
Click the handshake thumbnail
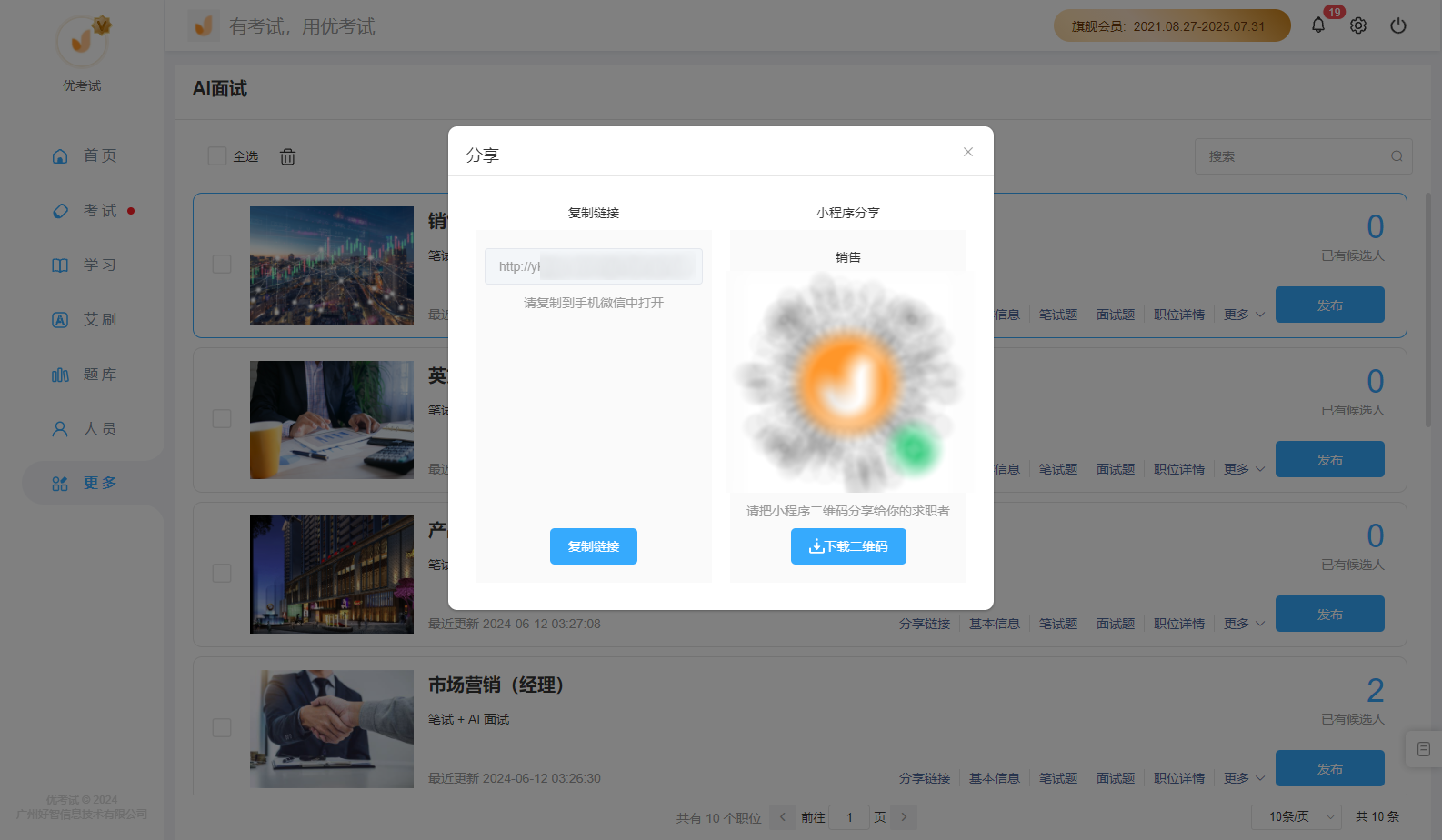pyautogui.click(x=332, y=729)
